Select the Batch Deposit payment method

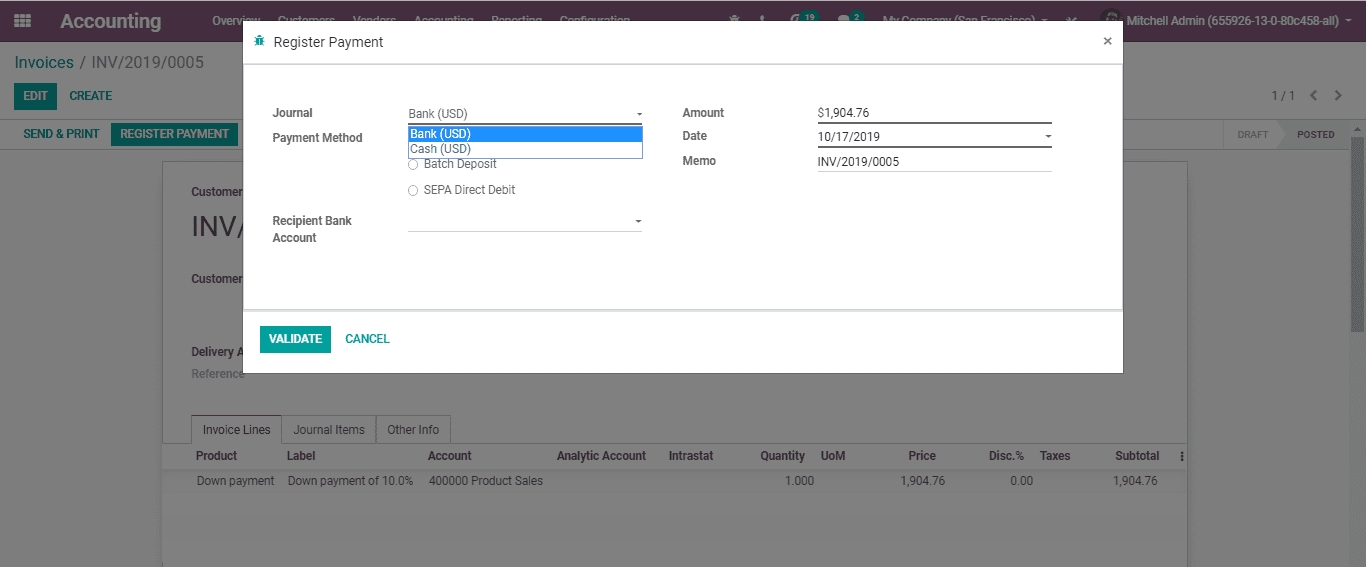(413, 164)
